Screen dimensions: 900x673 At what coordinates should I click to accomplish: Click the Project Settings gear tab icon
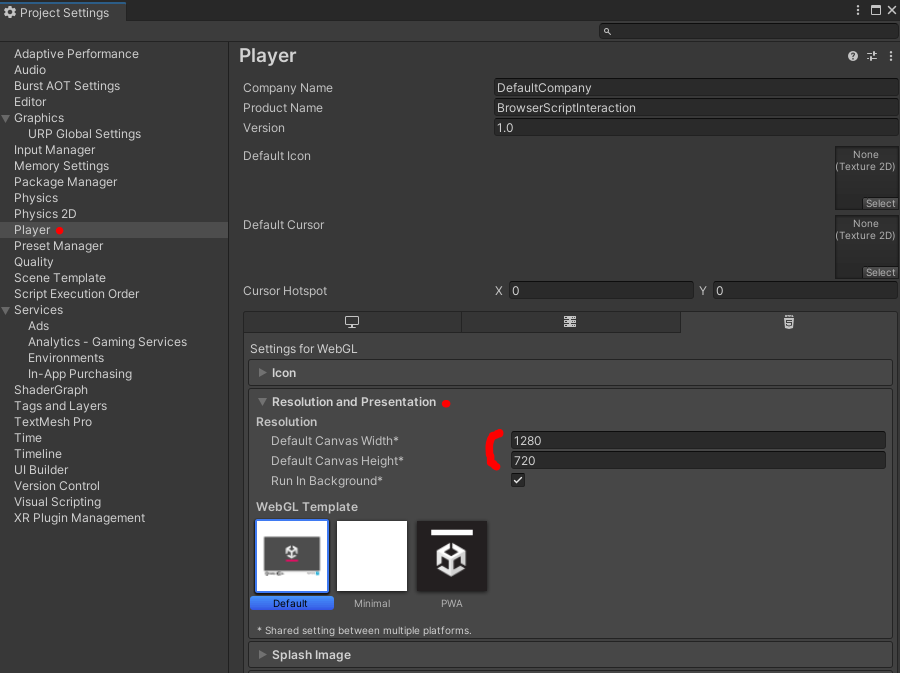10,12
